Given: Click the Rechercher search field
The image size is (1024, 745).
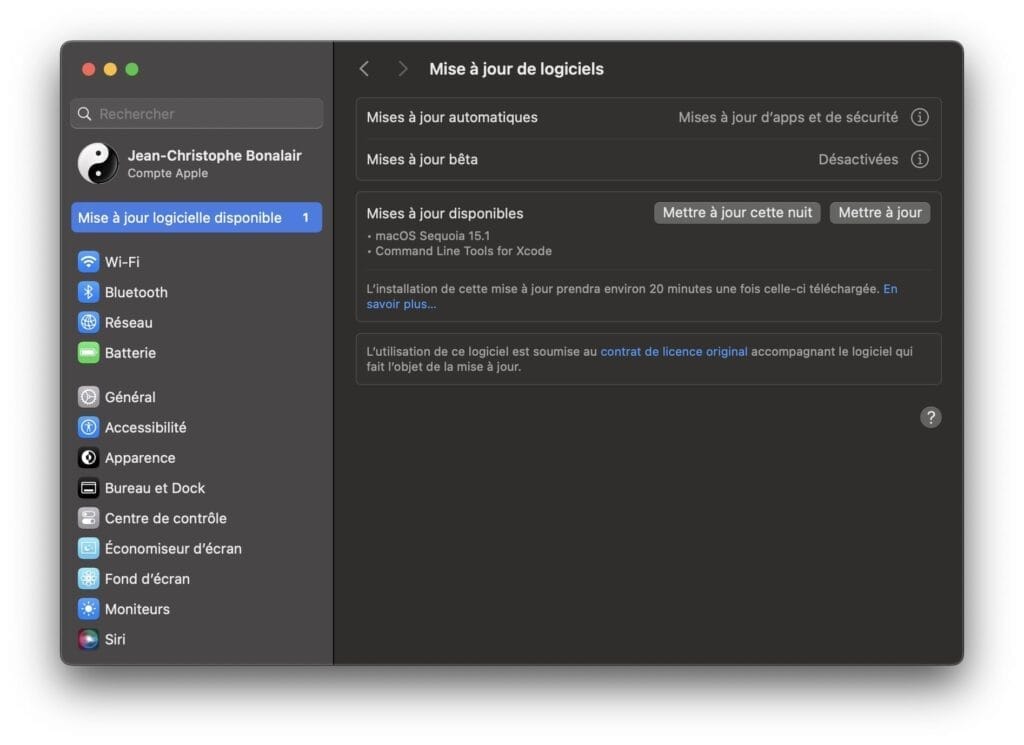Looking at the screenshot, I should click(196, 113).
